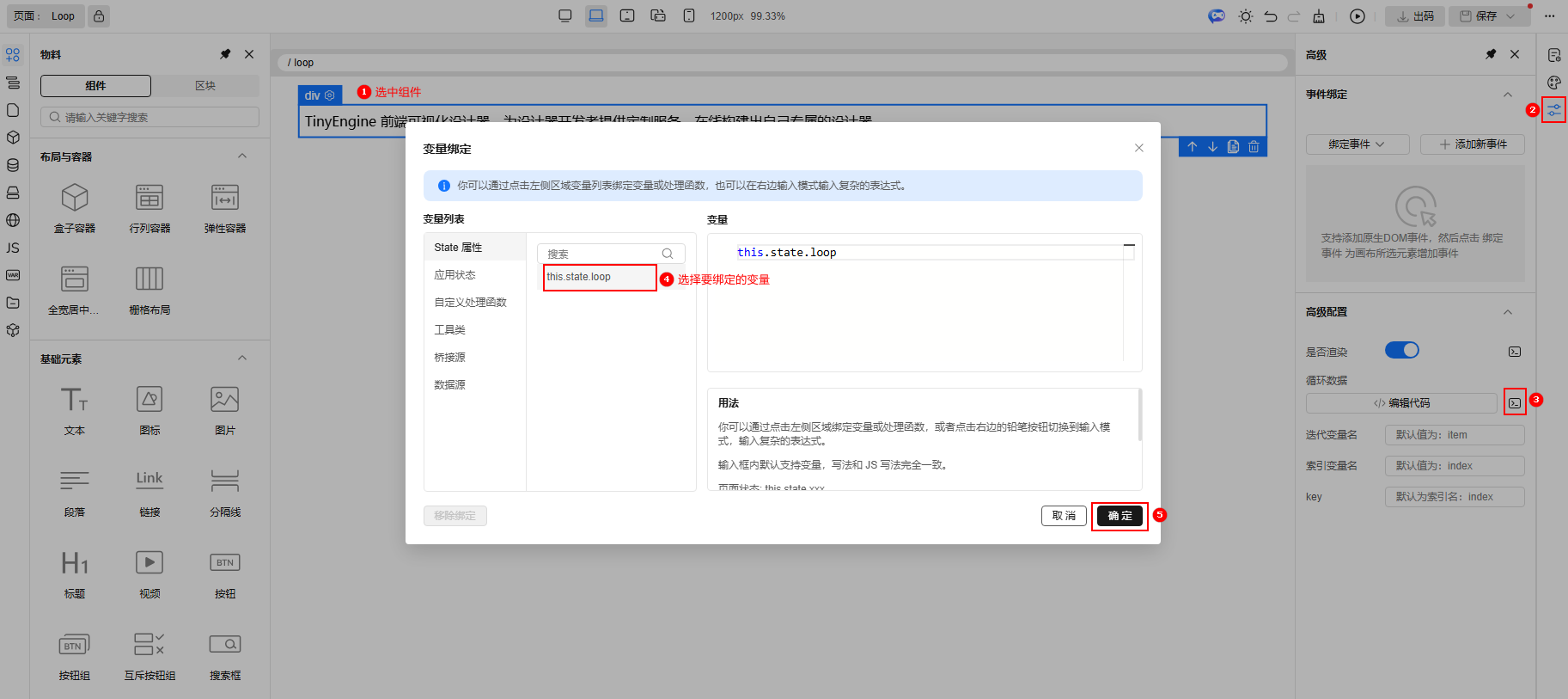Open the 绑定事件 dropdown
Viewport: 1568px width, 699px height.
(x=1357, y=144)
